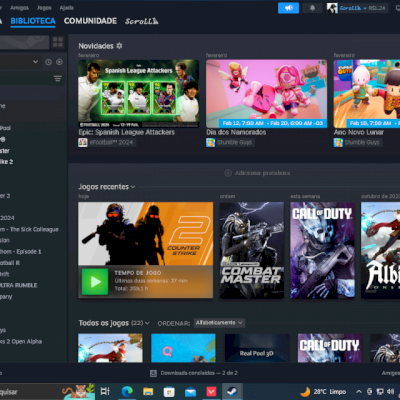Image resolution: width=400 pixels, height=400 pixels.
Task: Open Task View in the taskbar
Action: point(105,391)
